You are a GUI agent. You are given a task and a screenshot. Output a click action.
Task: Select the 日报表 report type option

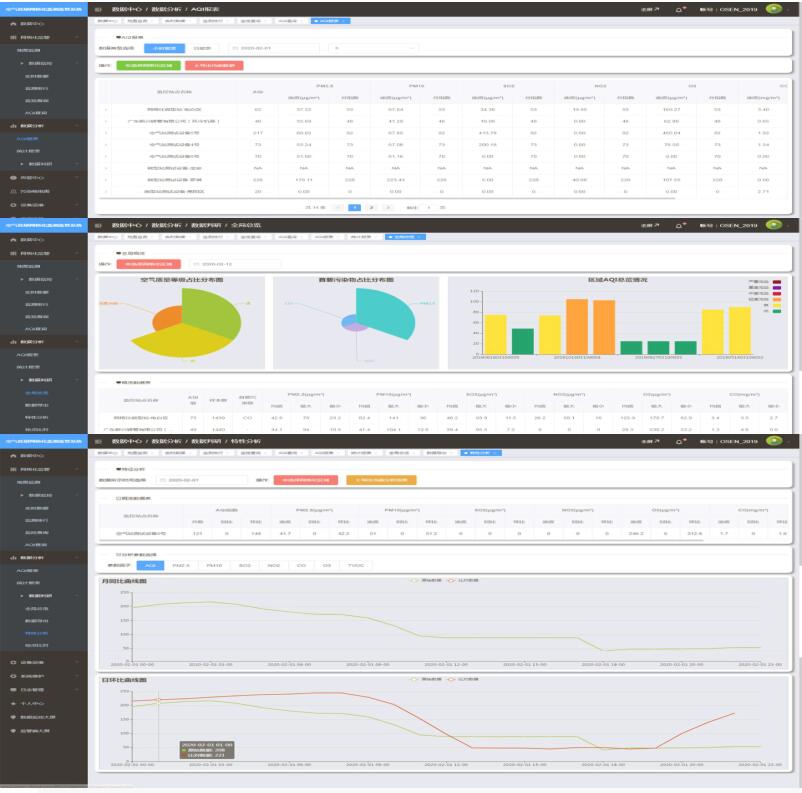tap(202, 47)
